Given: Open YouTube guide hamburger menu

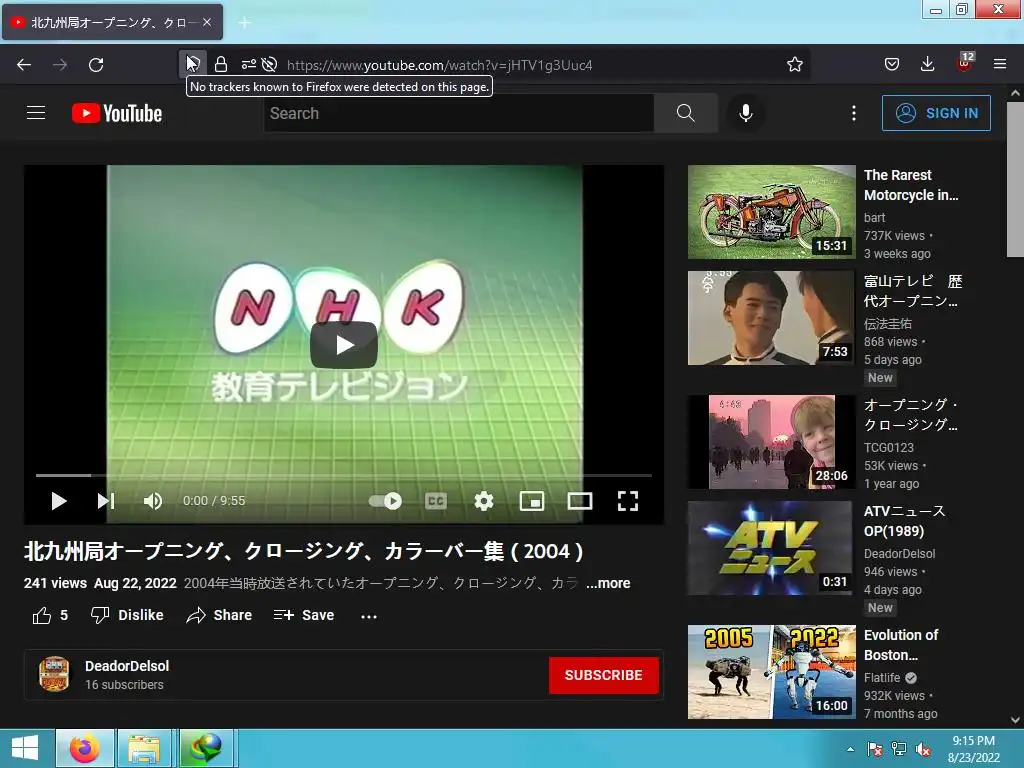Looking at the screenshot, I should (x=36, y=113).
